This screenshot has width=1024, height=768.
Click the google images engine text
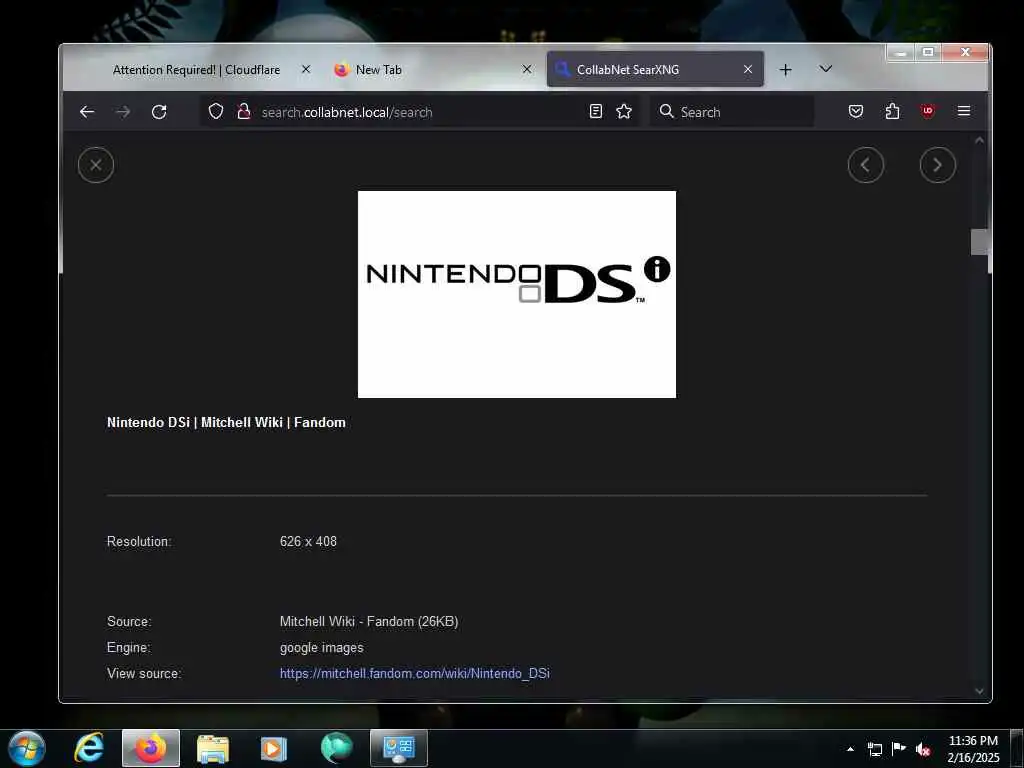321,648
